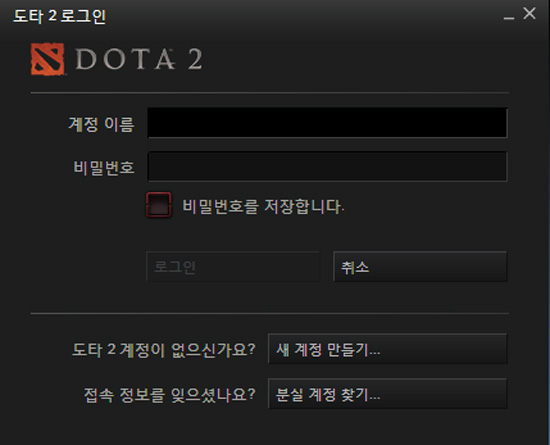
Task: Click the divider line beneath the logo
Action: 270,93
